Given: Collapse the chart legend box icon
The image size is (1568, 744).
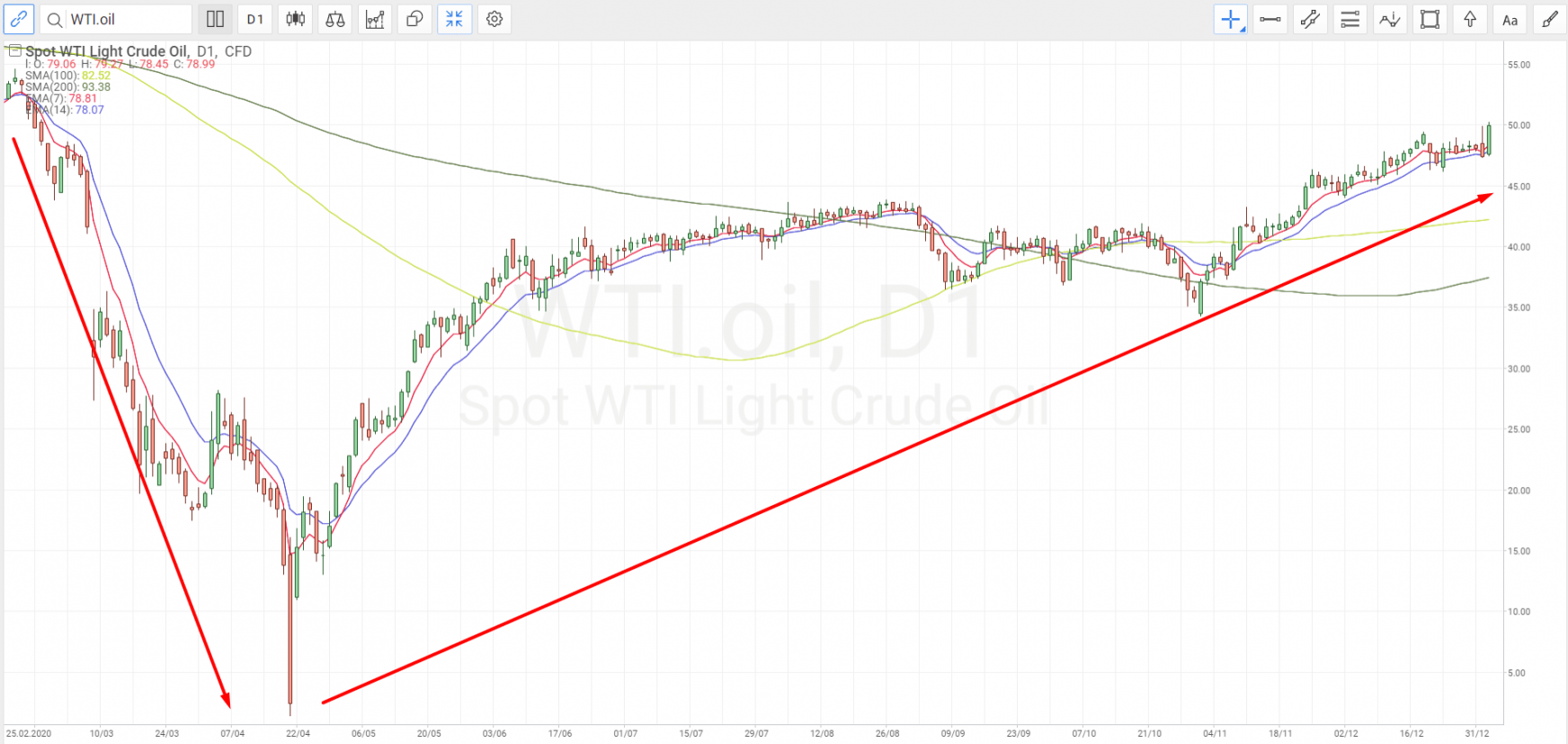Looking at the screenshot, I should point(14,50).
